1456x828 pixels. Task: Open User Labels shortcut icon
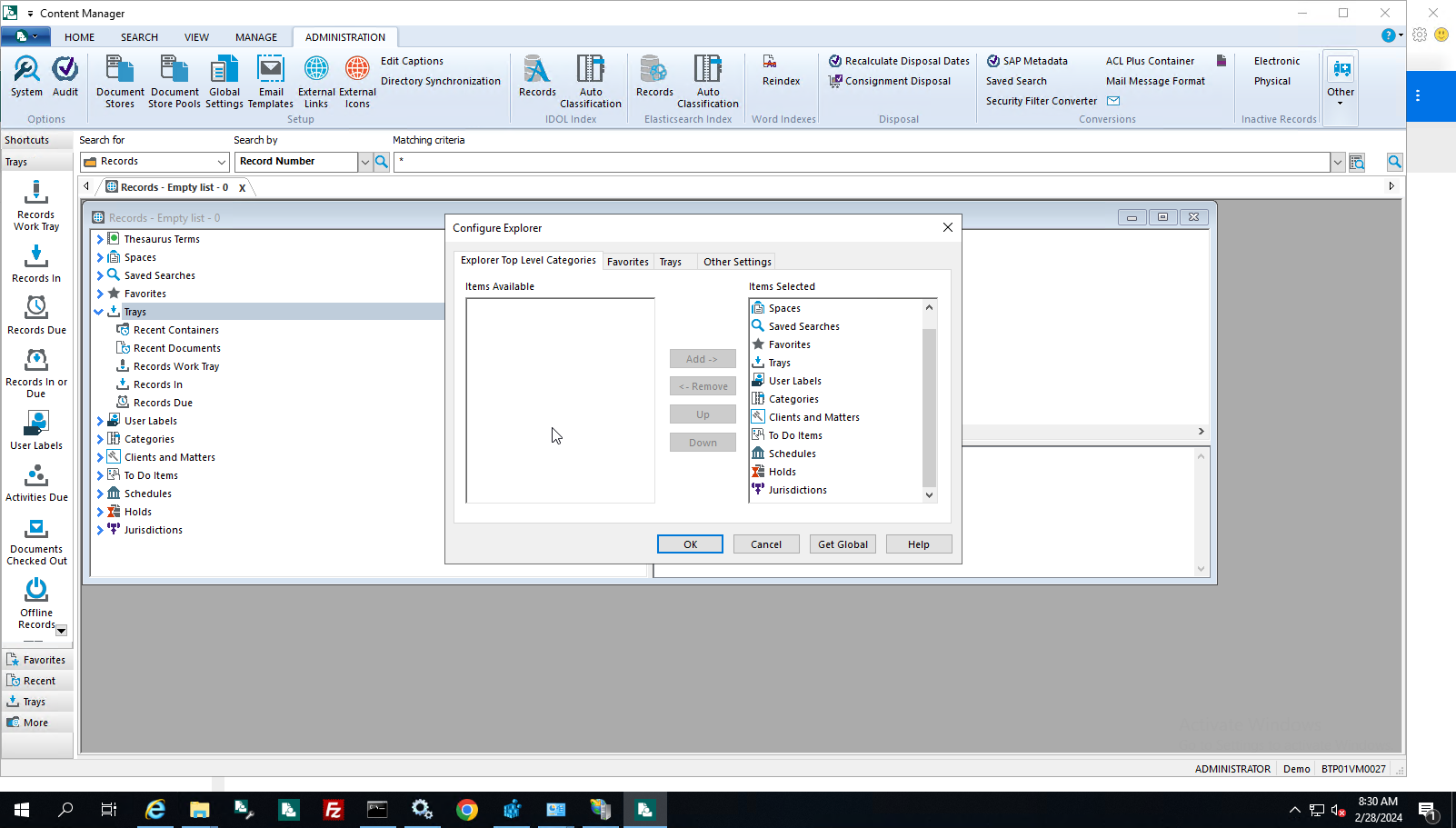36,431
